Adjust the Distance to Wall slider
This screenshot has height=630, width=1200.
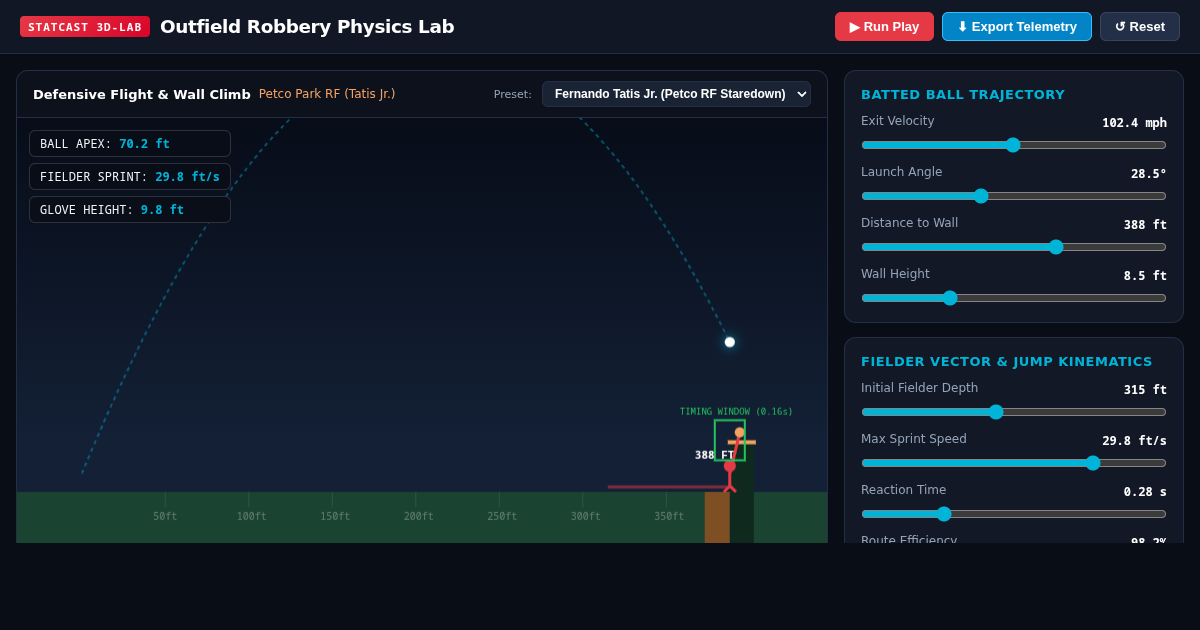click(1014, 247)
